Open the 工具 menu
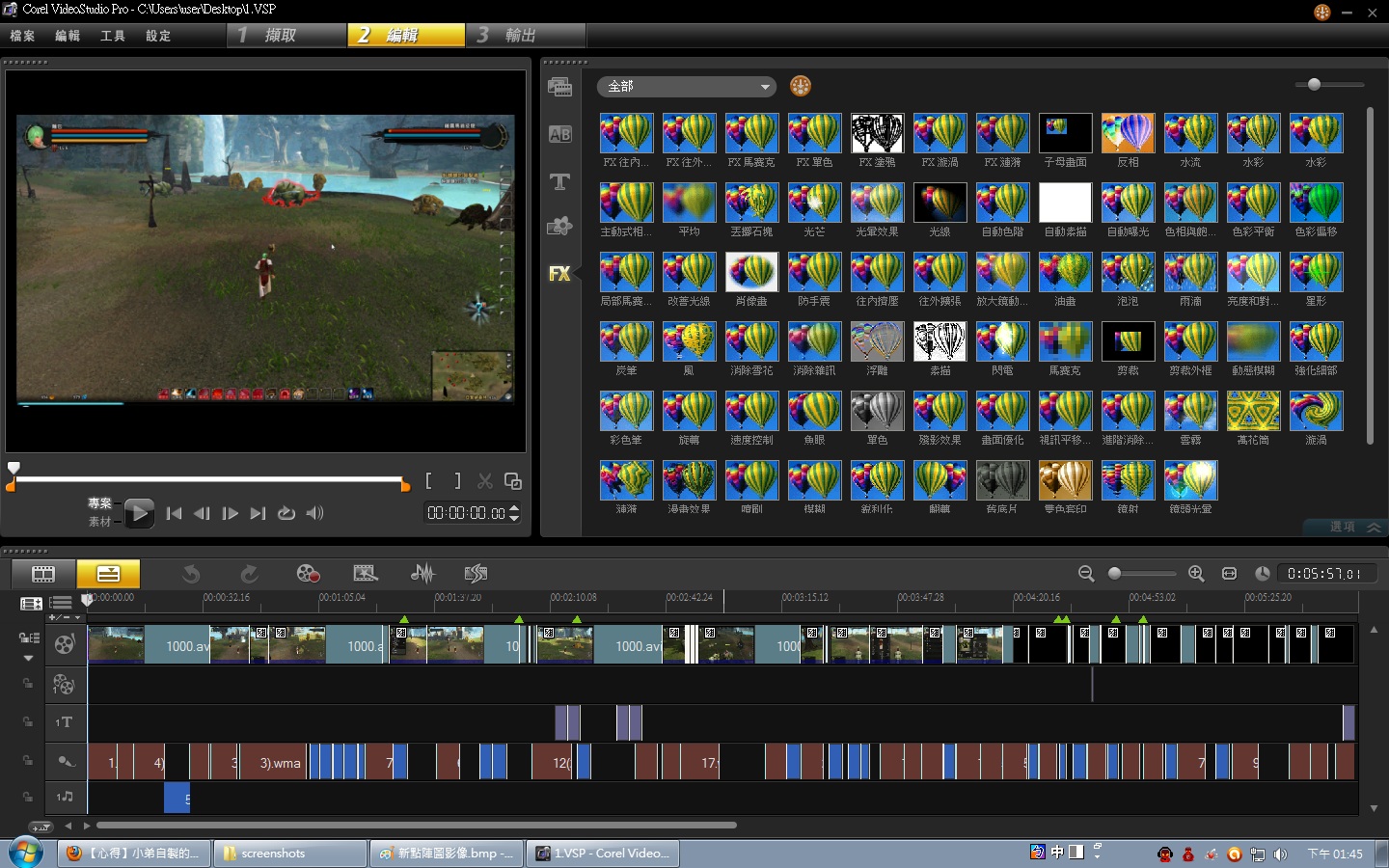1389x868 pixels. click(x=113, y=36)
